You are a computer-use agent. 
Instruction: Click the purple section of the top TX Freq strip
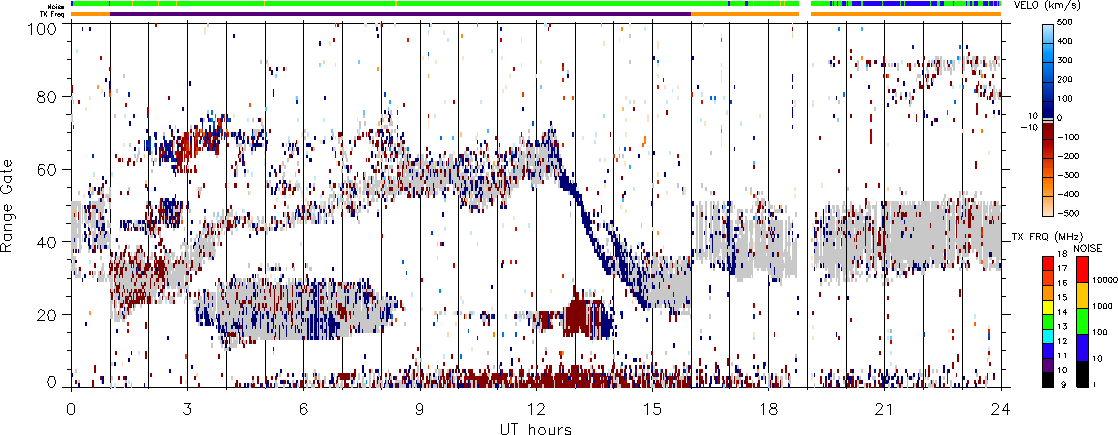[x=401, y=14]
